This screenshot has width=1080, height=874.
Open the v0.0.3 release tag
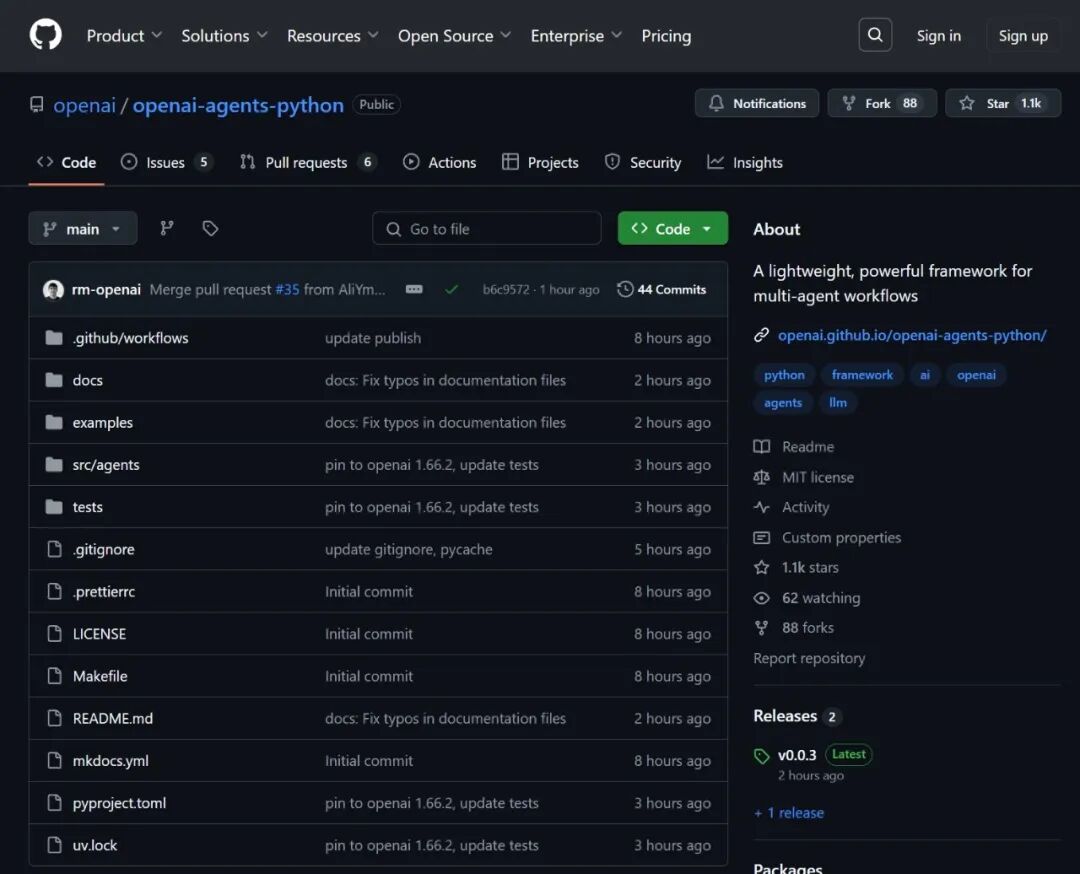797,755
